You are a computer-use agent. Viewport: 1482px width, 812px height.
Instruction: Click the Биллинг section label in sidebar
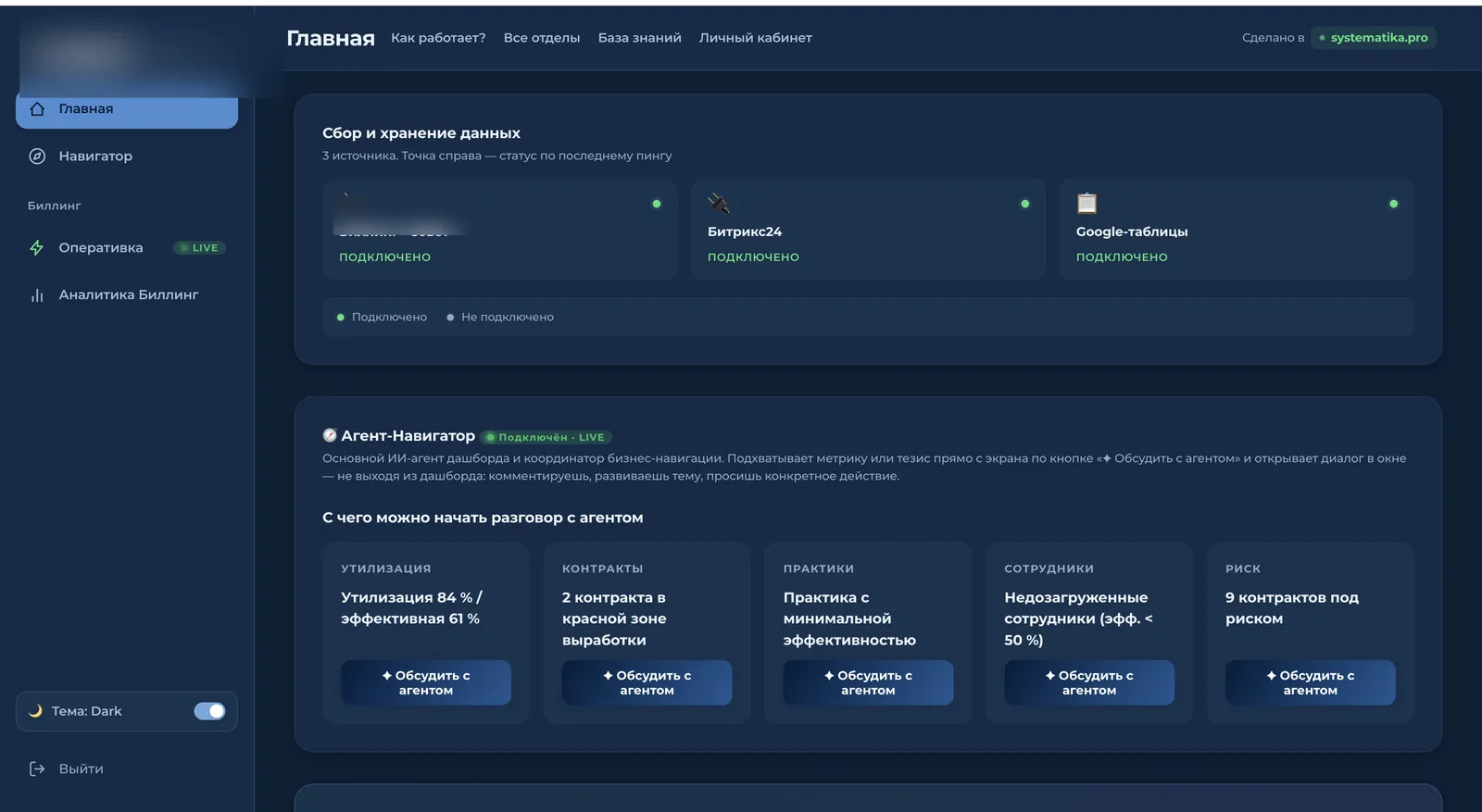pyautogui.click(x=55, y=206)
